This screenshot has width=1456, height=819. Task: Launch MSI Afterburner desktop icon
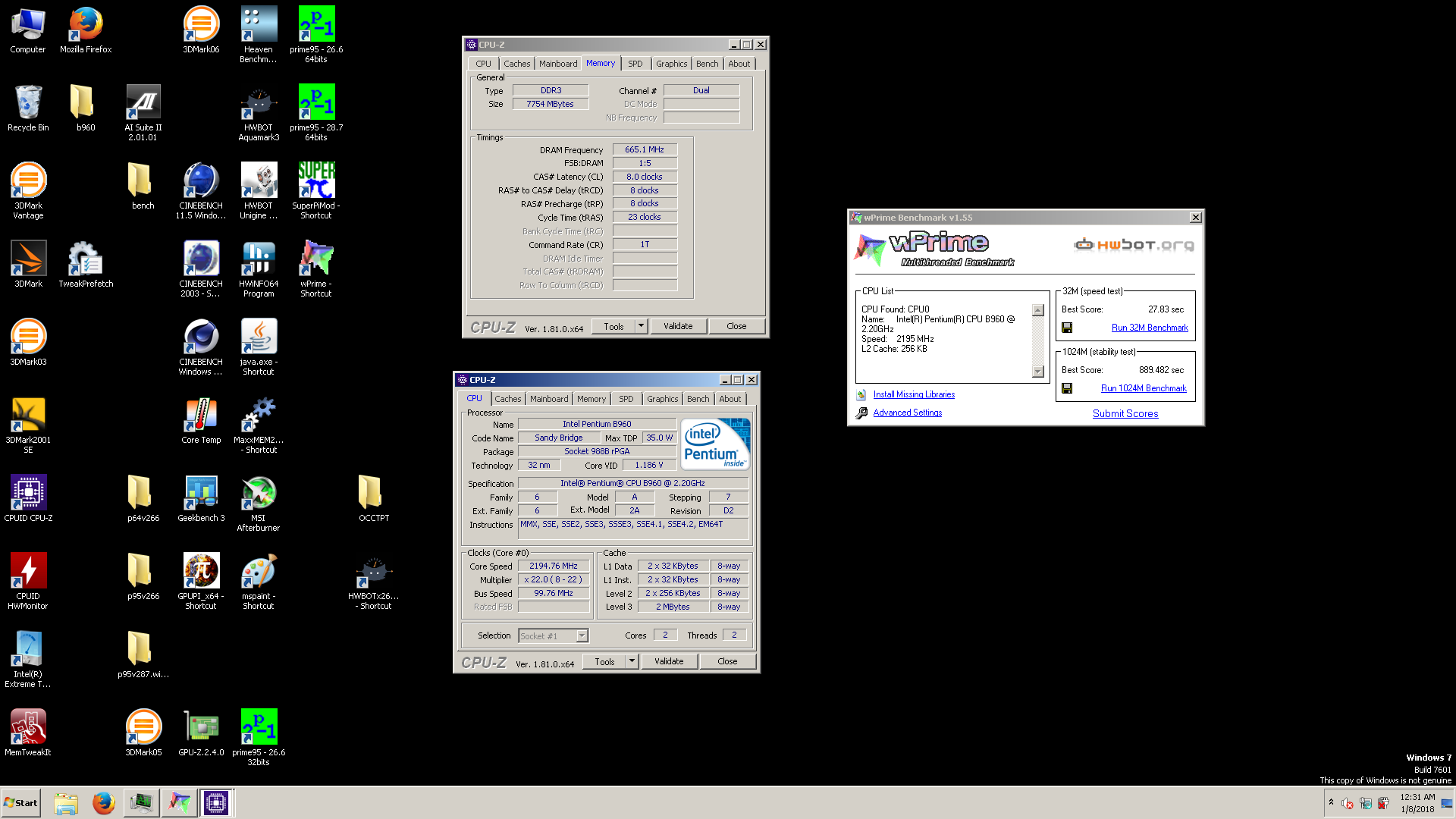(x=259, y=503)
